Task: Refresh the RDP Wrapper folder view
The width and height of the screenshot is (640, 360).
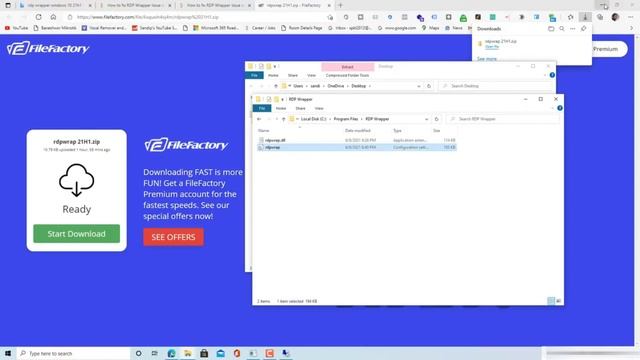Action: (436, 119)
